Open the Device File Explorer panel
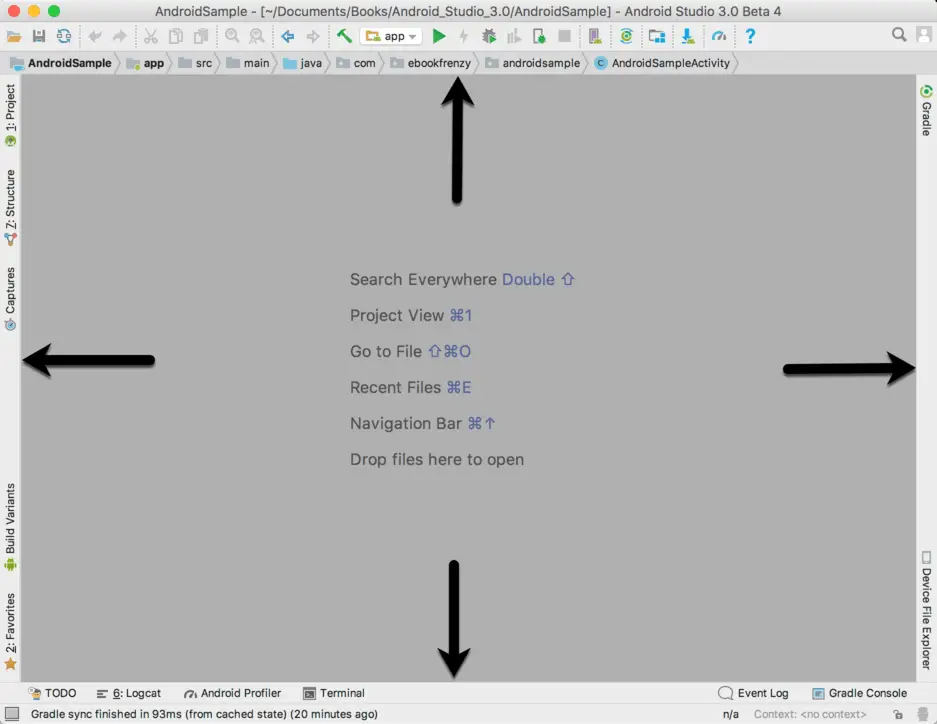Screen dimensions: 937x724 click(926, 610)
